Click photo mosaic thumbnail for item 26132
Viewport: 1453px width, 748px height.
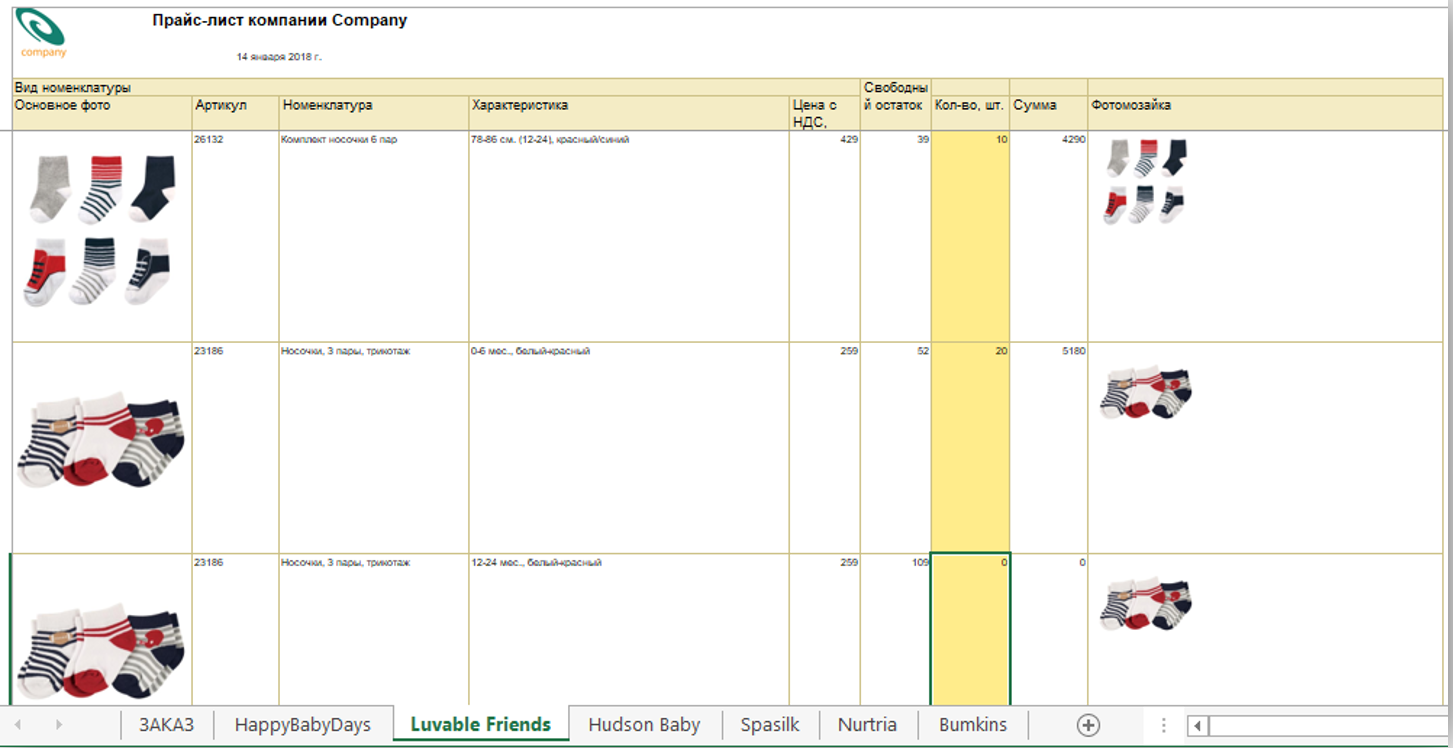tap(1146, 182)
